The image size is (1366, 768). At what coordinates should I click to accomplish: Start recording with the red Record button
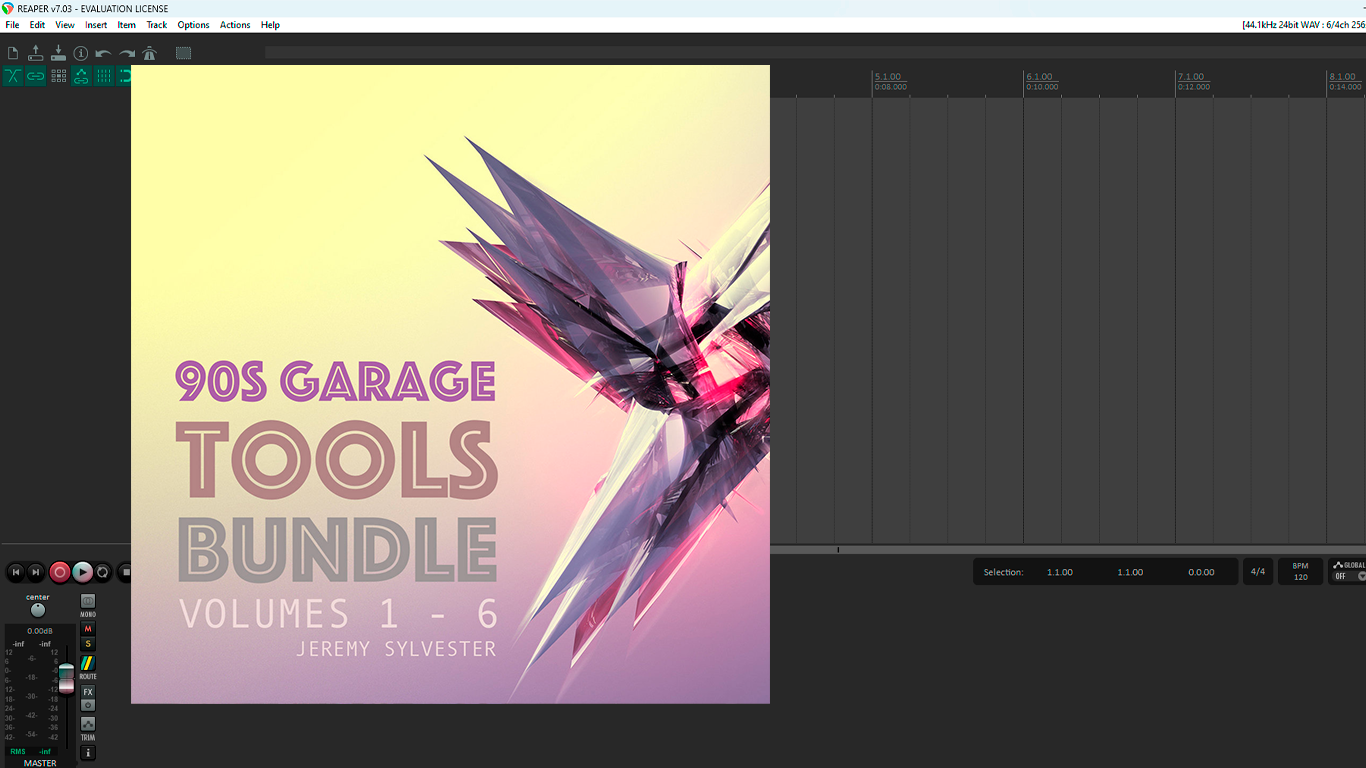(60, 572)
